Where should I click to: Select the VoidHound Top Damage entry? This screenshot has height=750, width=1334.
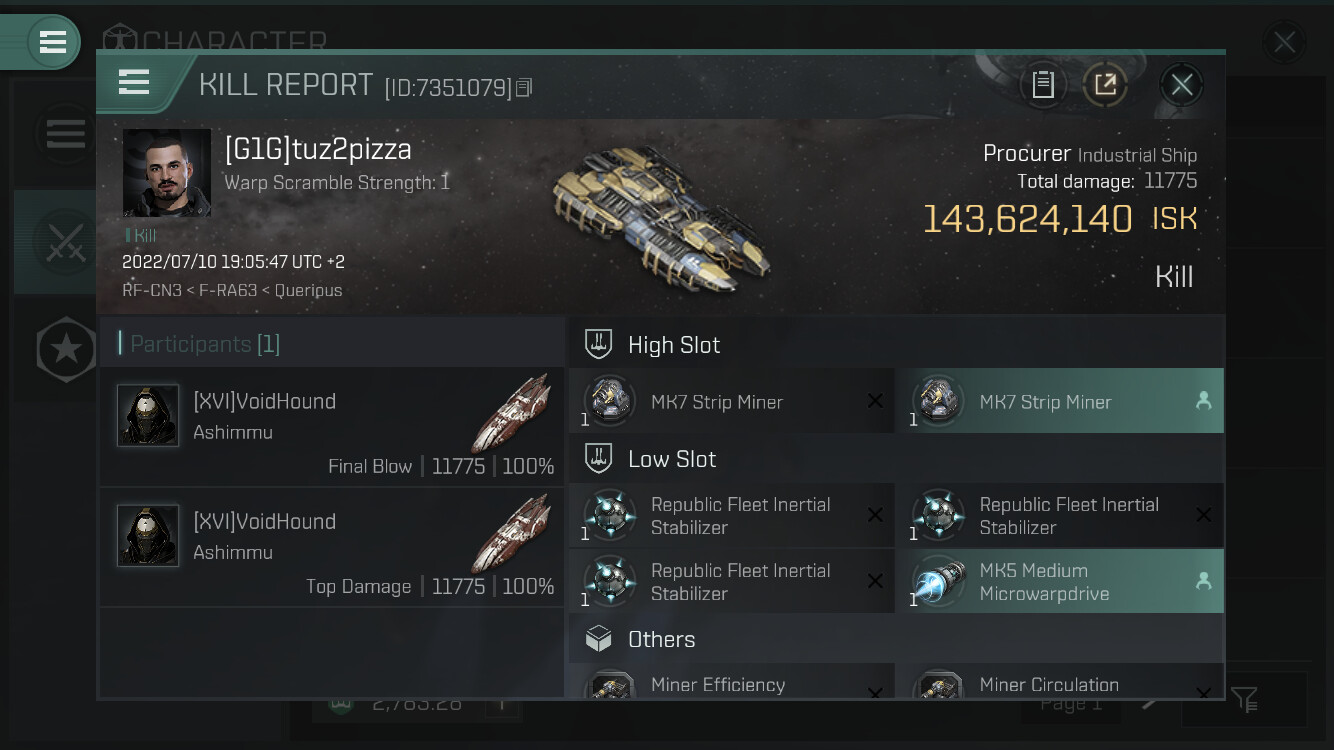point(332,547)
